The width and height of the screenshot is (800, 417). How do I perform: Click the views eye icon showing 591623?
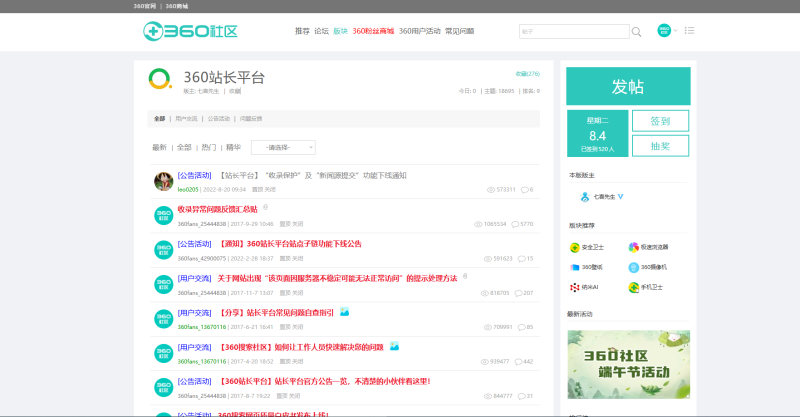tap(488, 259)
